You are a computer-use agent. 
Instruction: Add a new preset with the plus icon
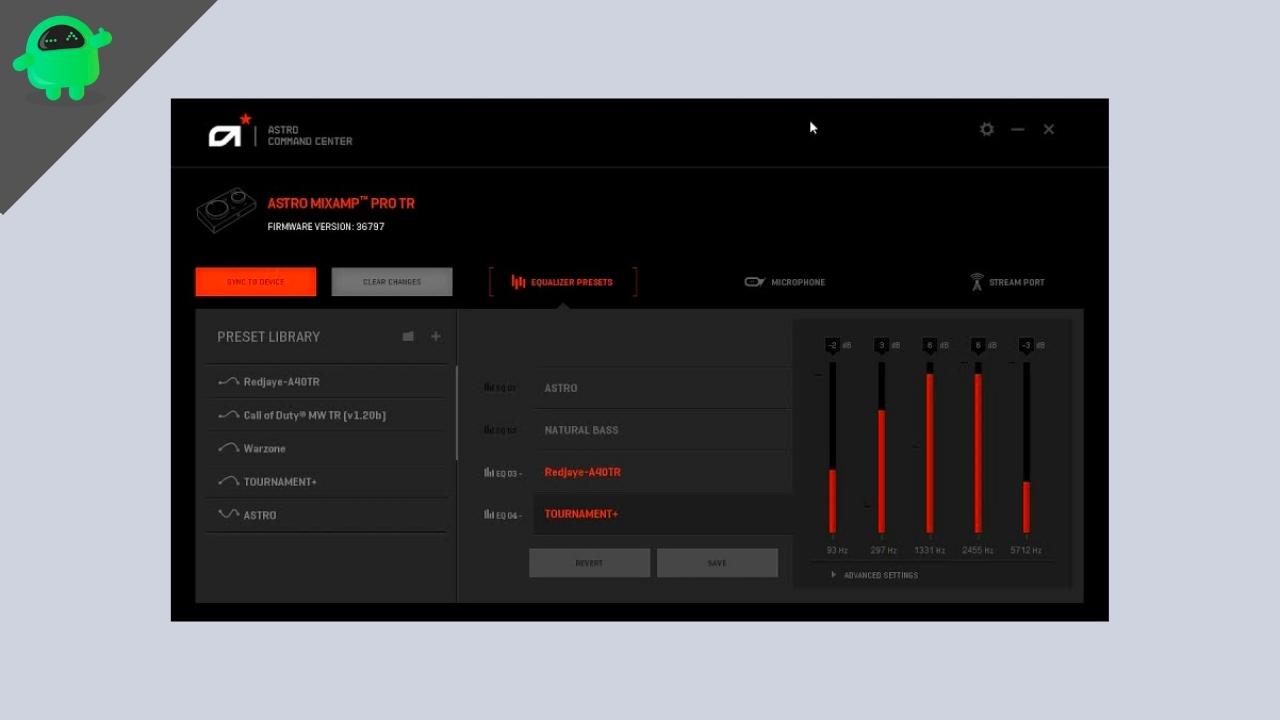436,336
